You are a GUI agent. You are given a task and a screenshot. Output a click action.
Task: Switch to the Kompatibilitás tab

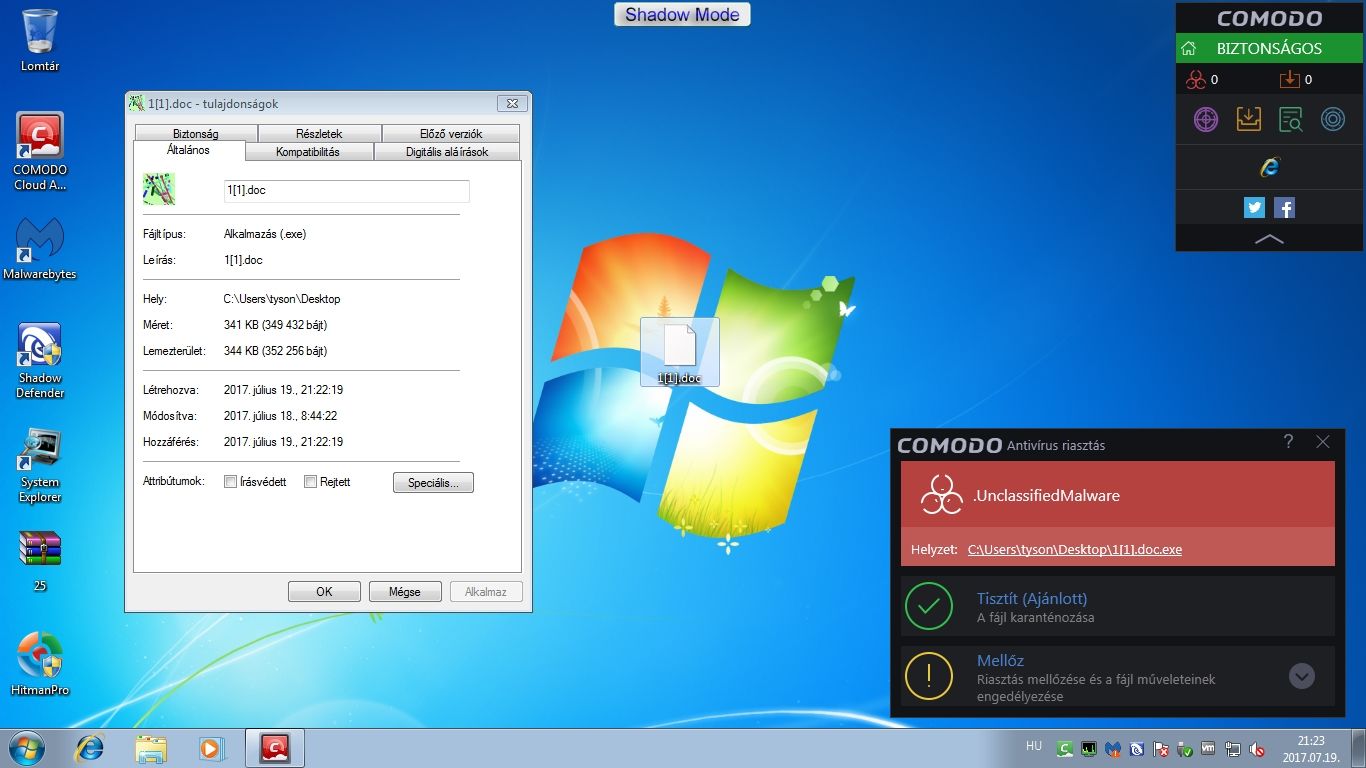[308, 152]
